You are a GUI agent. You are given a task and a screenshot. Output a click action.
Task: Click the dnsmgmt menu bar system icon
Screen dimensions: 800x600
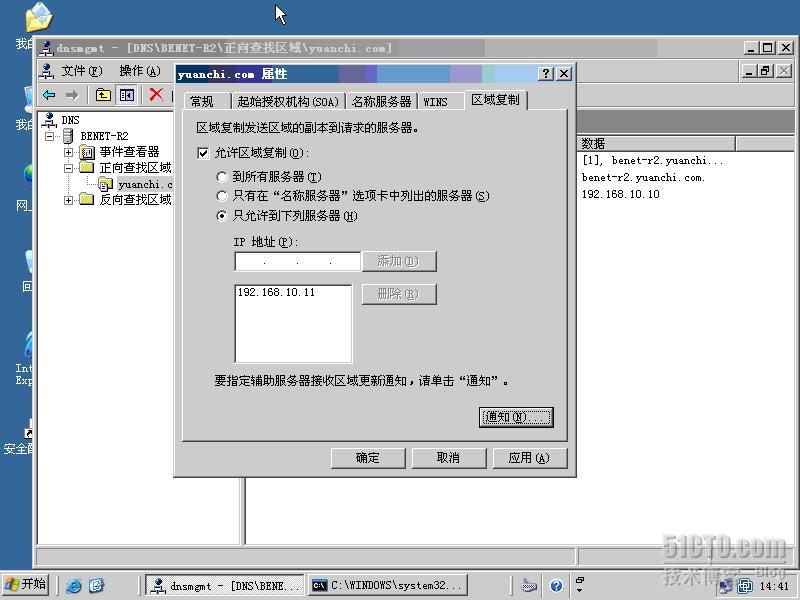(47, 71)
